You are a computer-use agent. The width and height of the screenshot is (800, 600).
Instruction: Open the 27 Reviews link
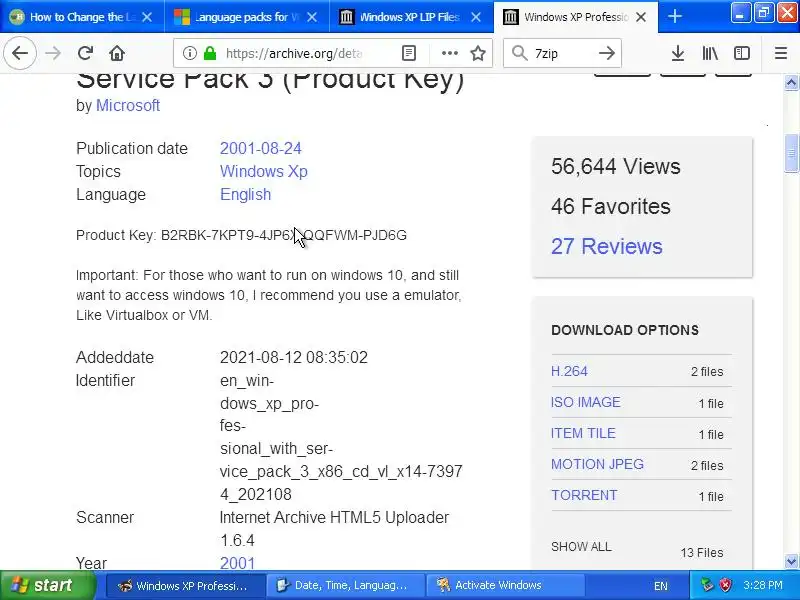click(607, 246)
